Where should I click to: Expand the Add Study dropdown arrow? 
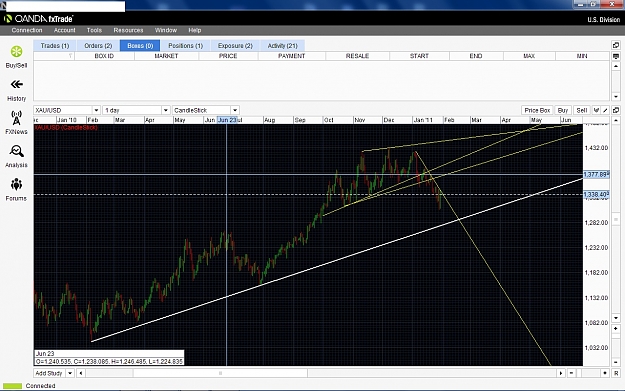click(70, 373)
